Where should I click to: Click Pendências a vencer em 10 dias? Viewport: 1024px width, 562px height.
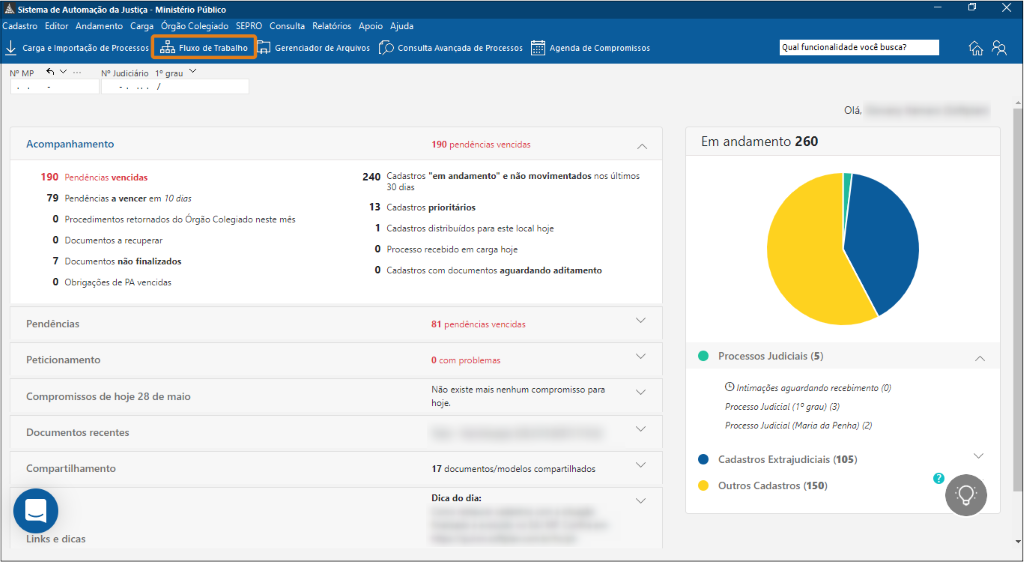(x=119, y=198)
